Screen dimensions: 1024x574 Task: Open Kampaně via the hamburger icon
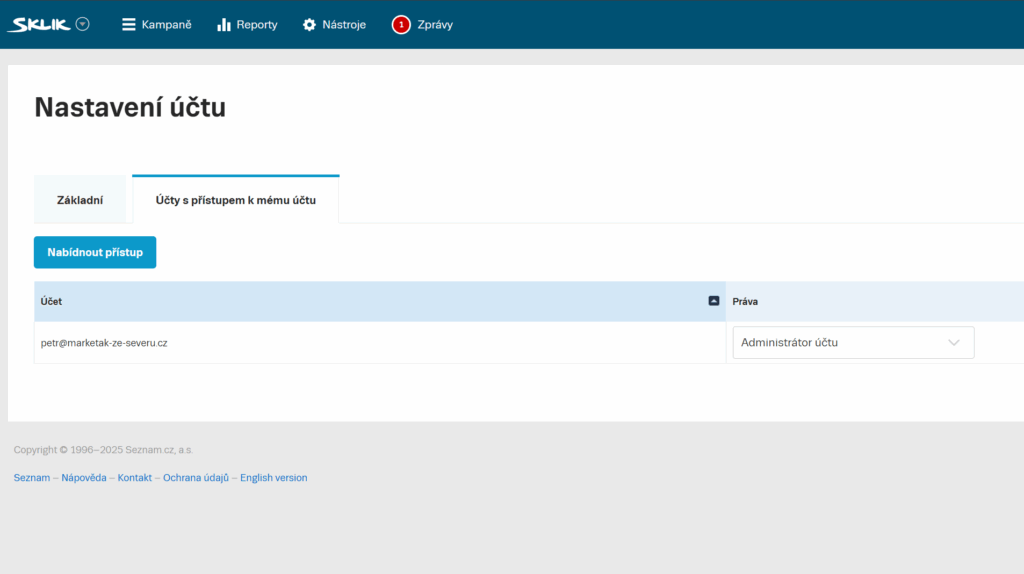click(x=128, y=24)
